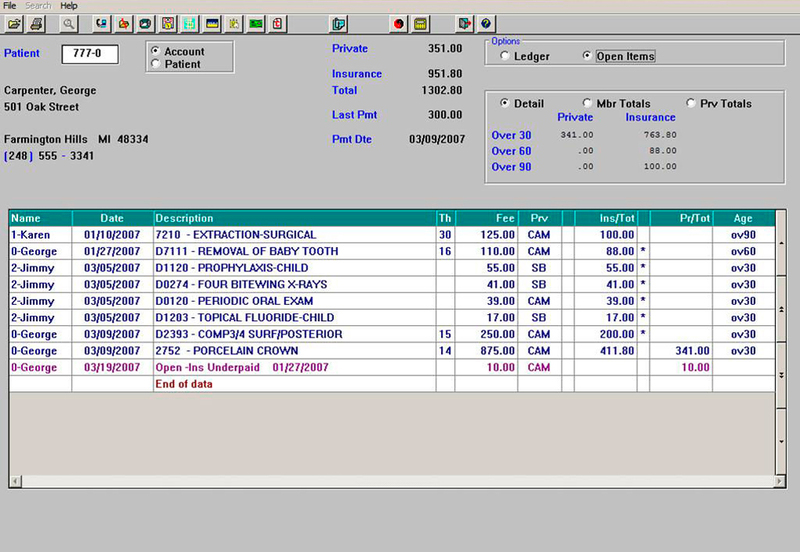The height and width of the screenshot is (552, 800).
Task: Click the single down arrow on table scrollbar
Action: coord(781,441)
